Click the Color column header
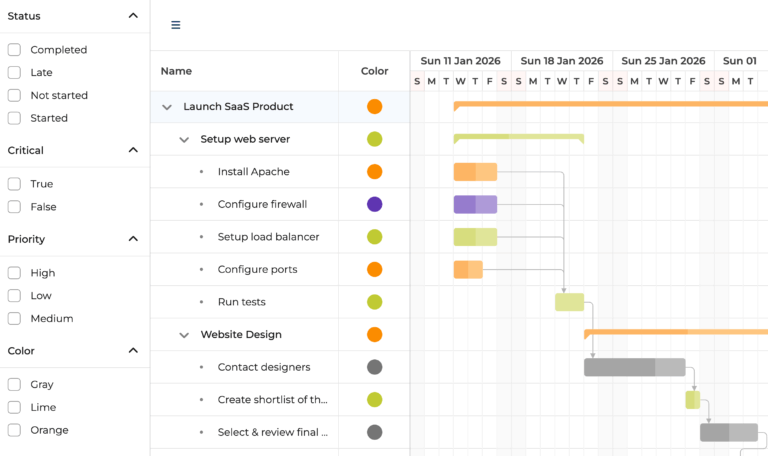 [374, 71]
